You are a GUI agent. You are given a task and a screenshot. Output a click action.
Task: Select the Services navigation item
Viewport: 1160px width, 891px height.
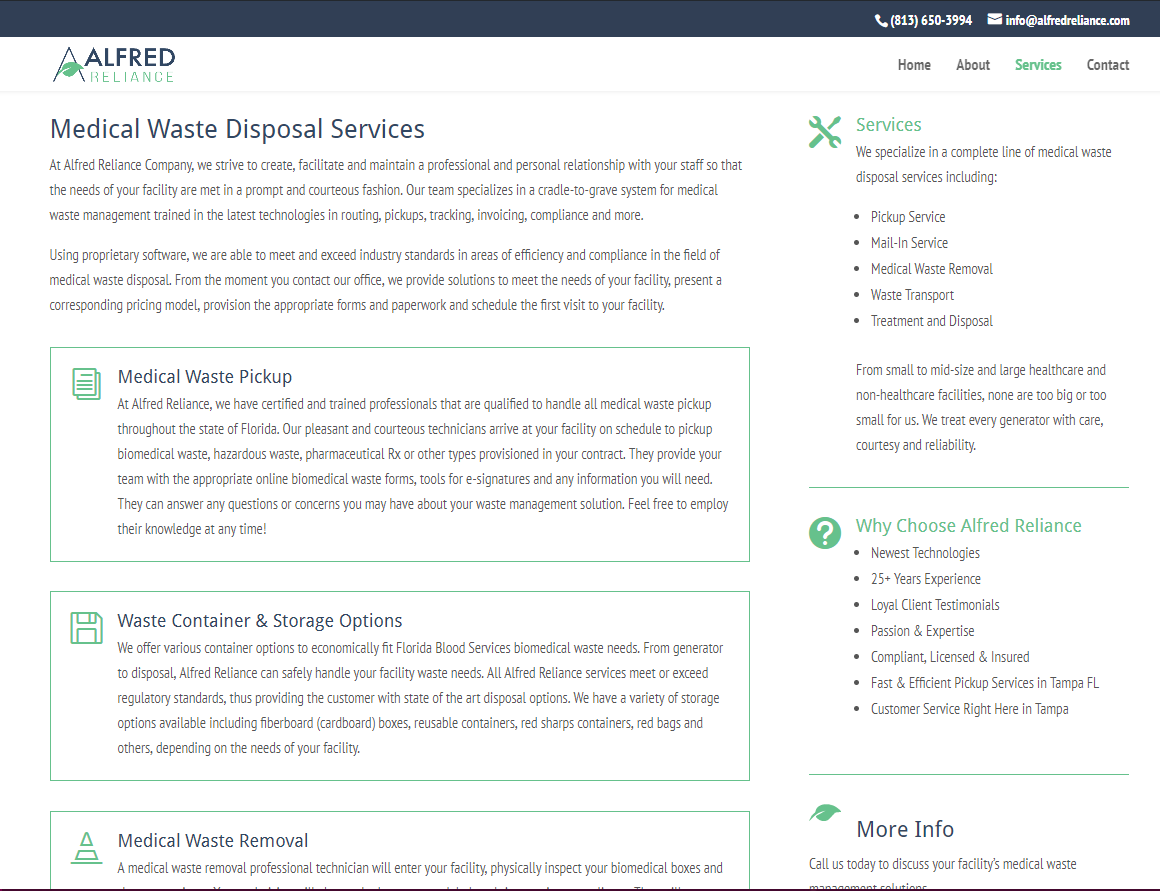[x=1038, y=65]
